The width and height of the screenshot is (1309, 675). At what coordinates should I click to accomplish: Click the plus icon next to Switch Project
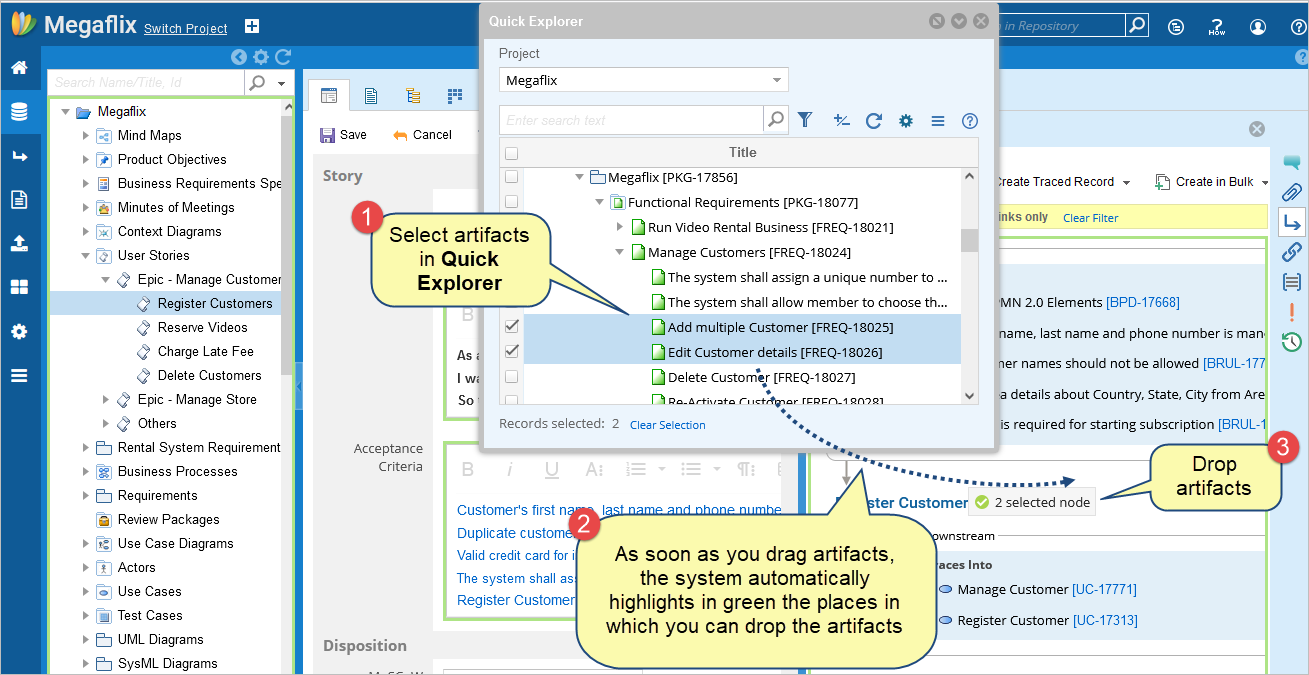(x=252, y=27)
